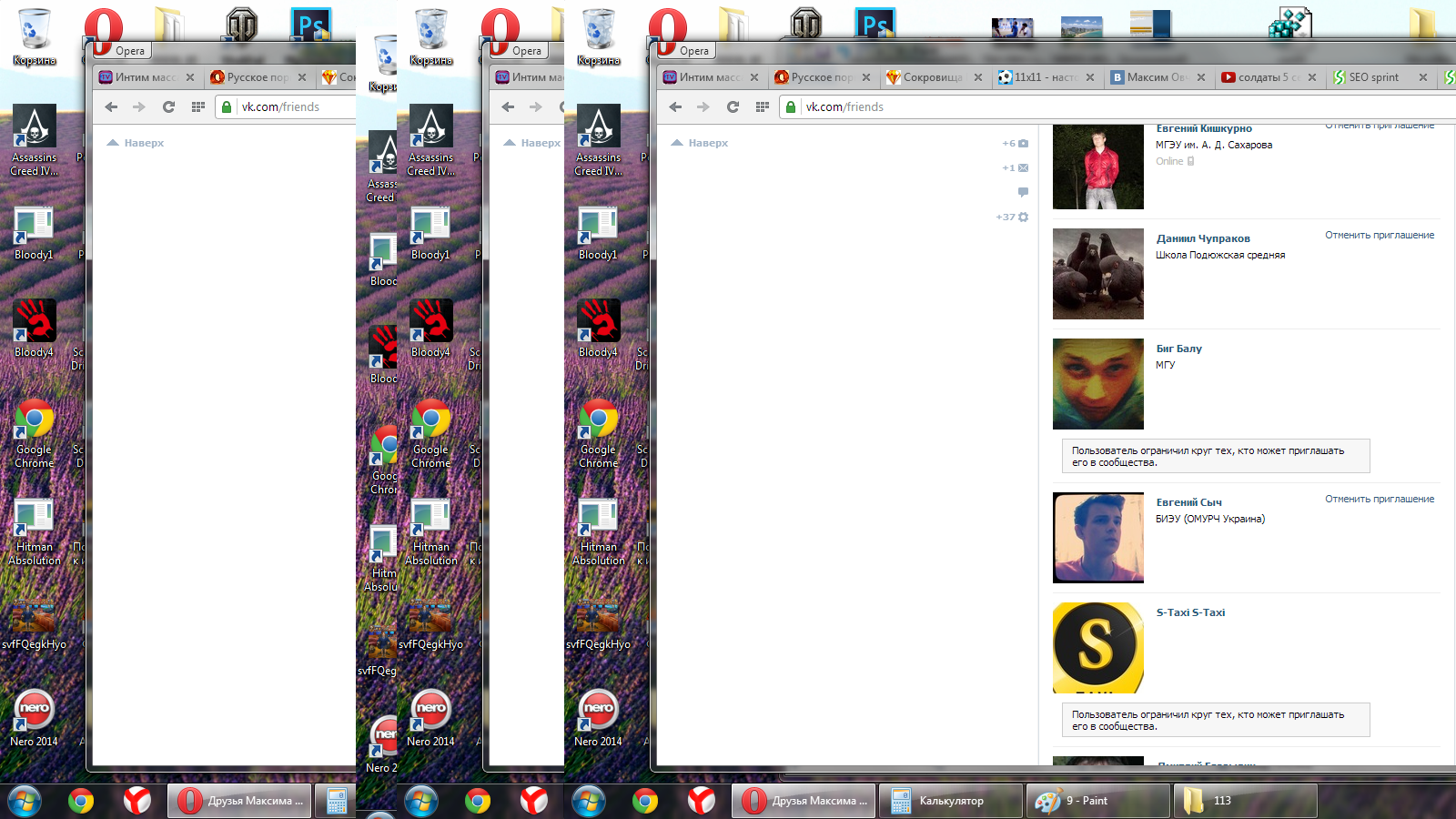Click text МГЭУ им. А. Д. Сахарова
Viewport: 1456px width, 819px height.
(x=1214, y=145)
